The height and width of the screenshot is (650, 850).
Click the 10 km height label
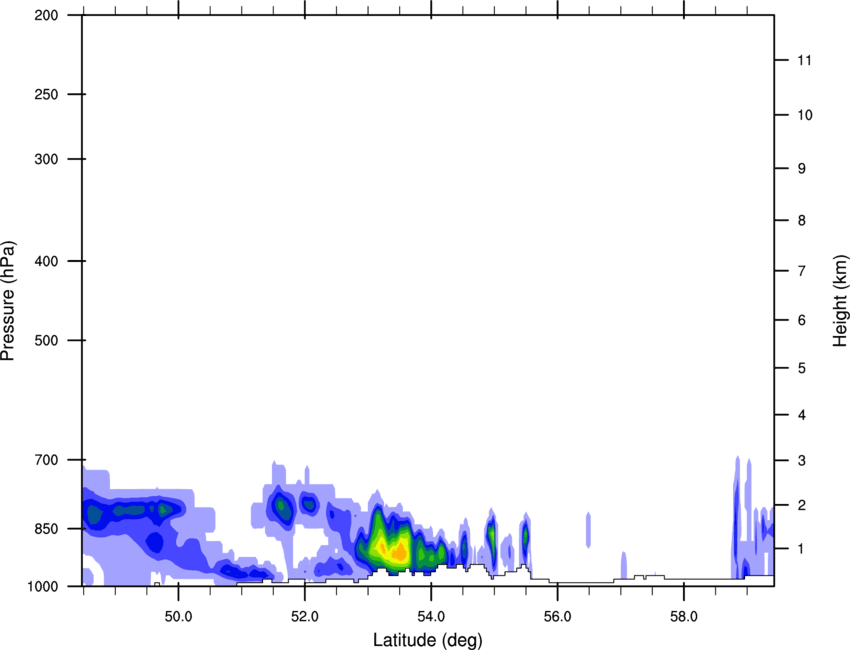[x=805, y=115]
